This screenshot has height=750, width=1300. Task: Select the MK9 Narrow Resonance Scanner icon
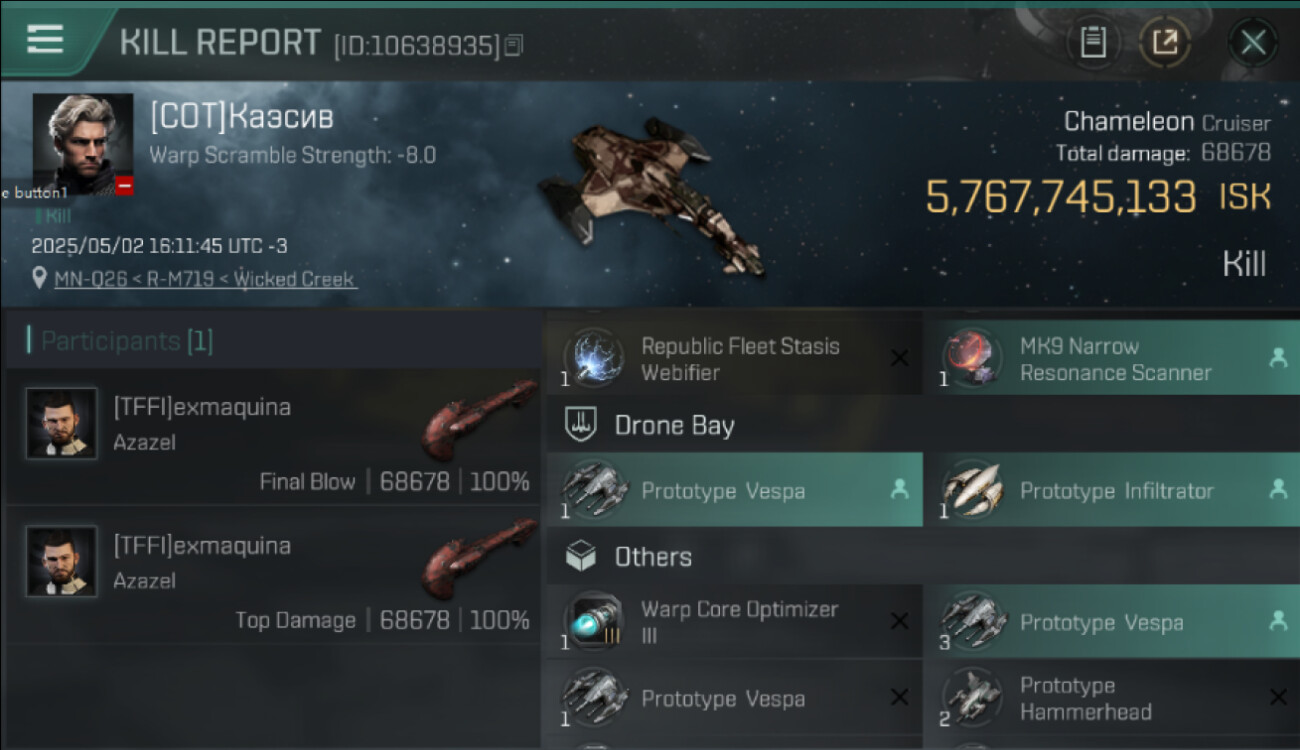(x=972, y=358)
